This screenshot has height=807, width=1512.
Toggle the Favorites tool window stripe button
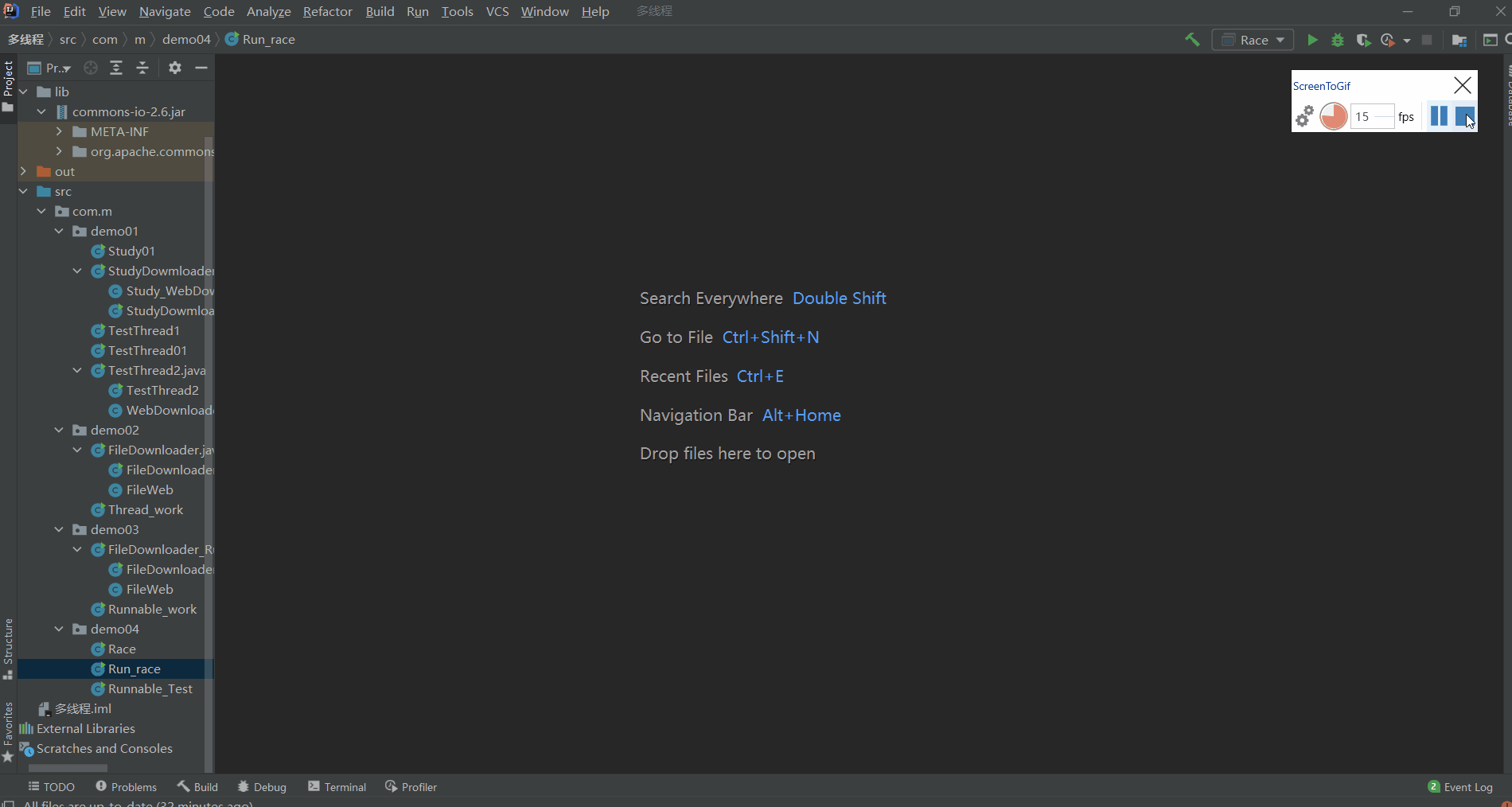[x=8, y=732]
